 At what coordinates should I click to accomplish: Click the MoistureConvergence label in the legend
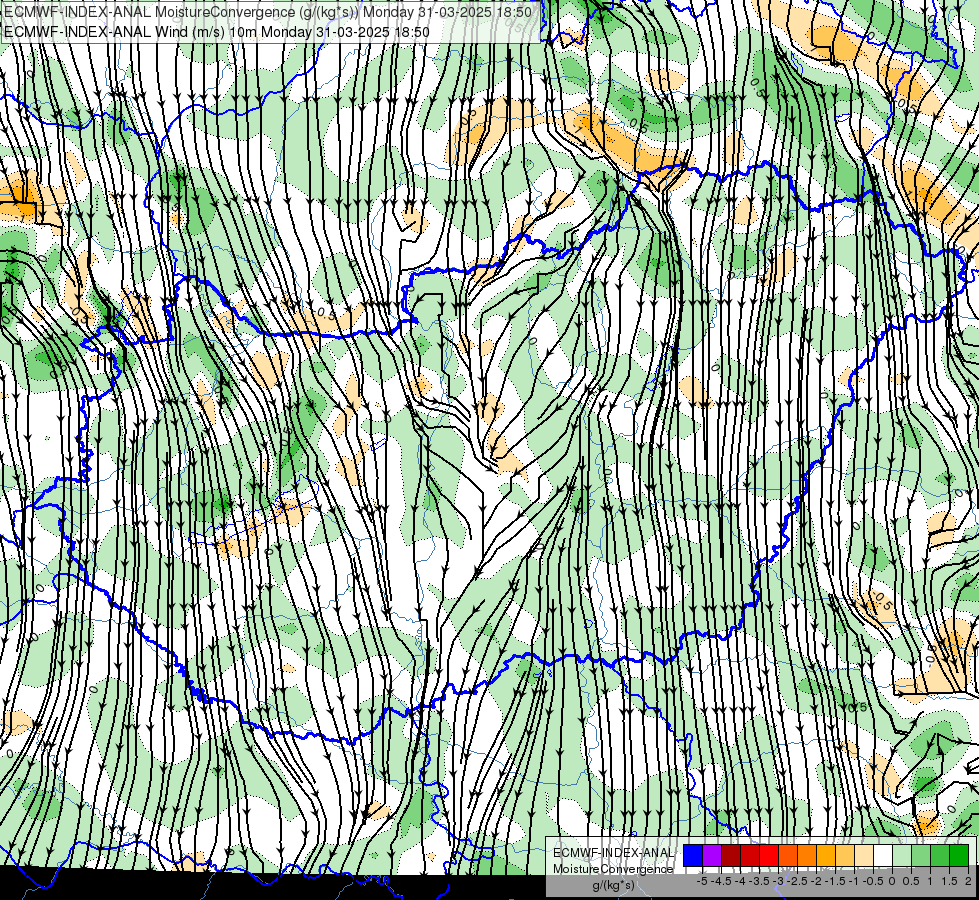coord(613,869)
